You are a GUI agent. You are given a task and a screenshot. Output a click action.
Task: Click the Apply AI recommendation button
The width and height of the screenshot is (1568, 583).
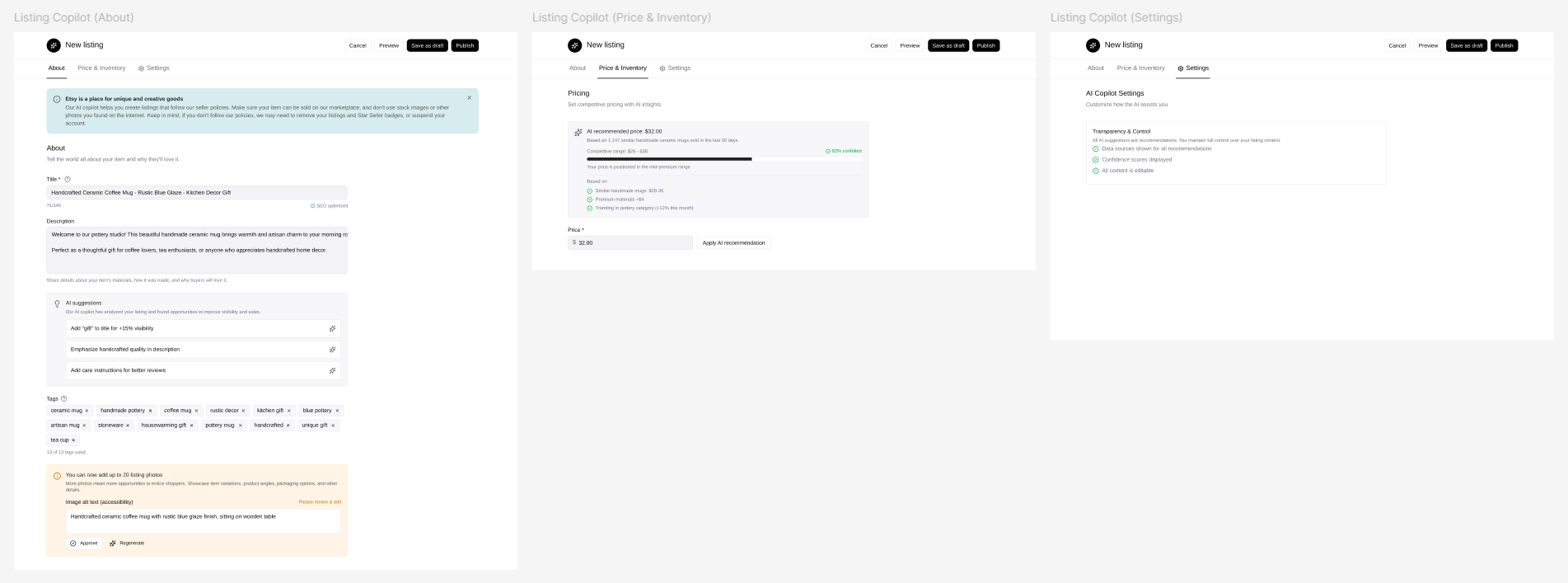click(x=734, y=242)
